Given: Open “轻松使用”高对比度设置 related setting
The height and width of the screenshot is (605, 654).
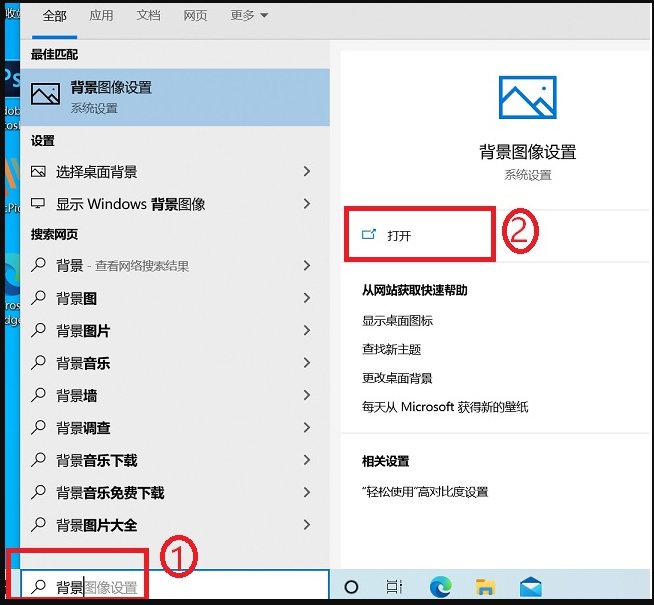Looking at the screenshot, I should (425, 492).
